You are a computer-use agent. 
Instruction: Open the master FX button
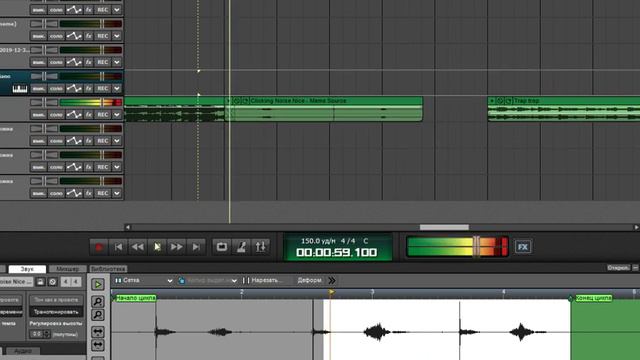point(523,247)
